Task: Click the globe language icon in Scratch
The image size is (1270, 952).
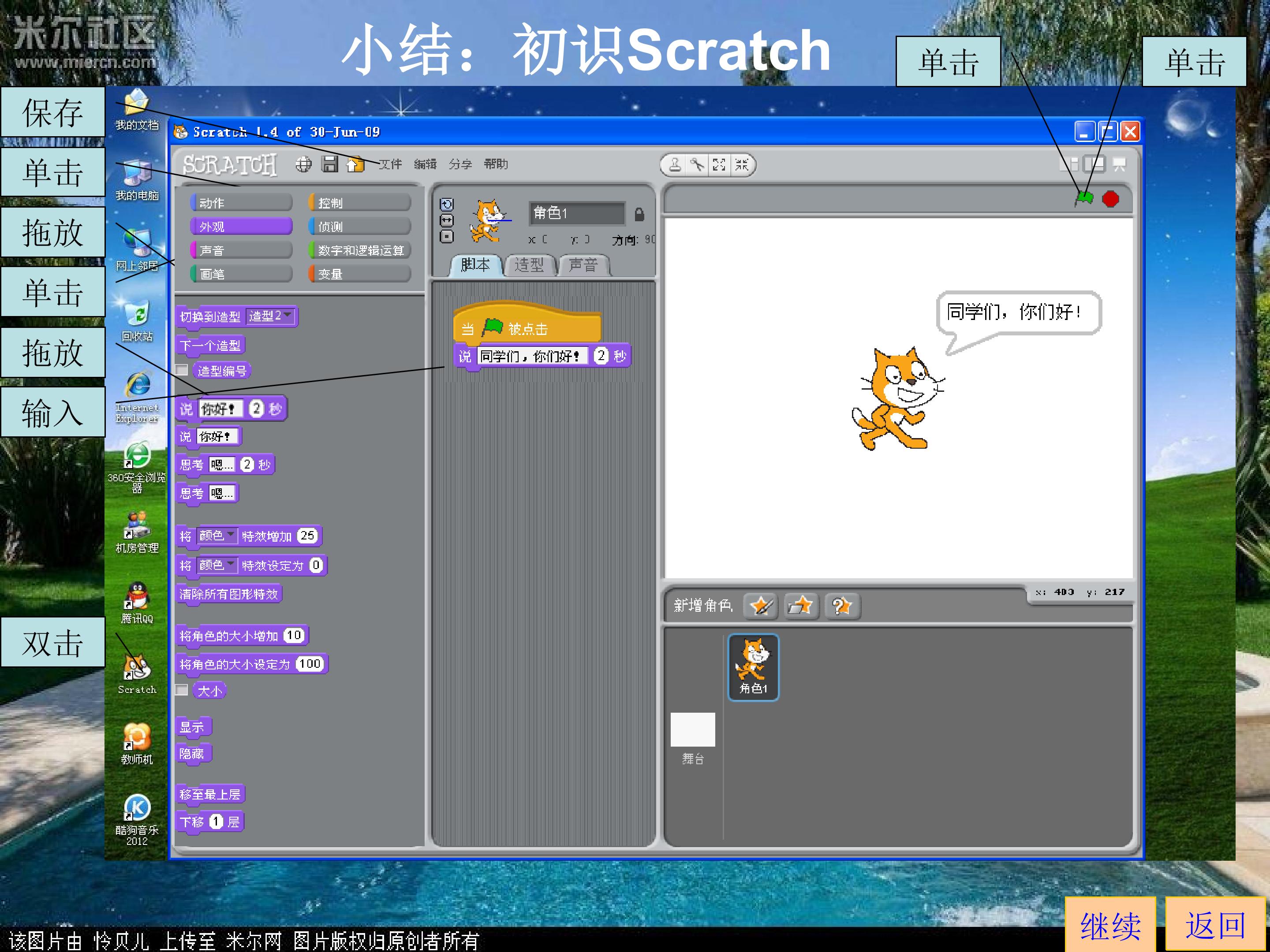Action: point(303,165)
